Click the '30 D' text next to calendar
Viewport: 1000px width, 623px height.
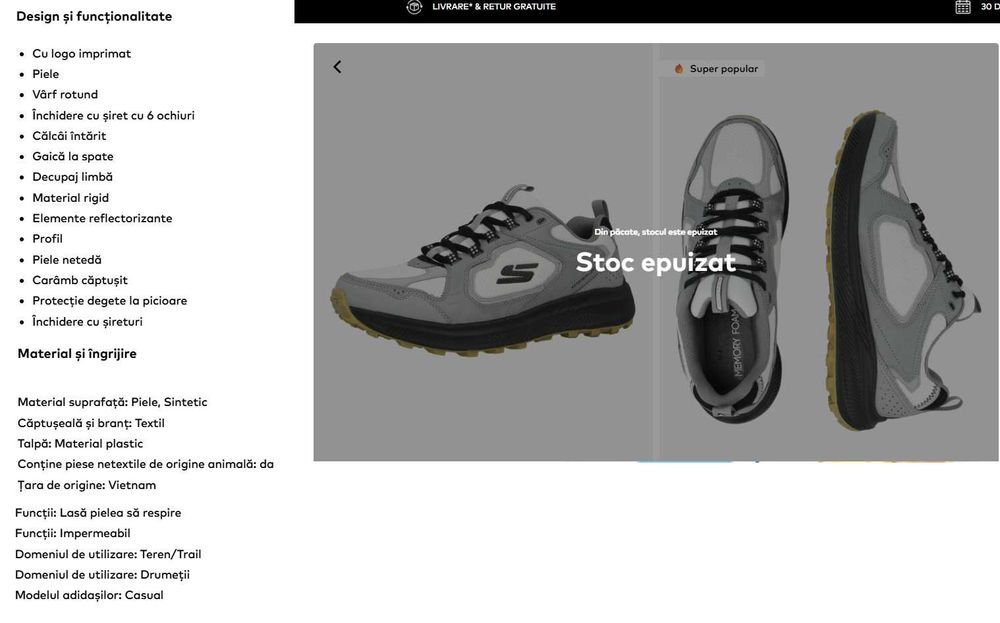coord(990,6)
